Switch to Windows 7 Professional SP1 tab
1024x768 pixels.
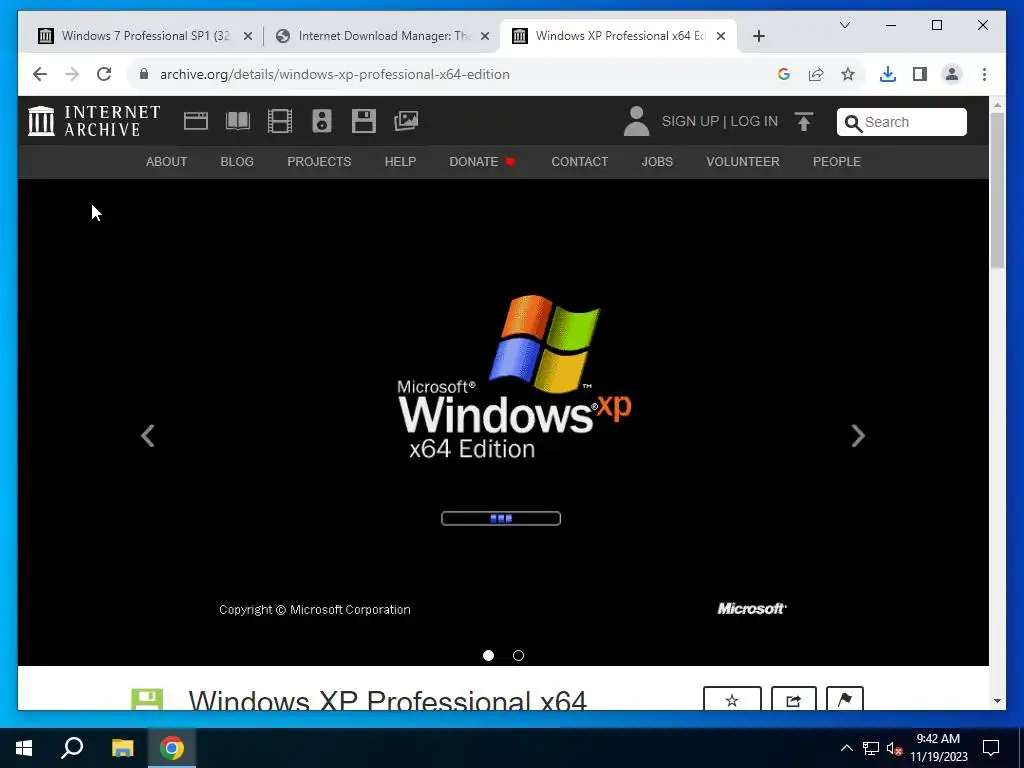pos(144,36)
